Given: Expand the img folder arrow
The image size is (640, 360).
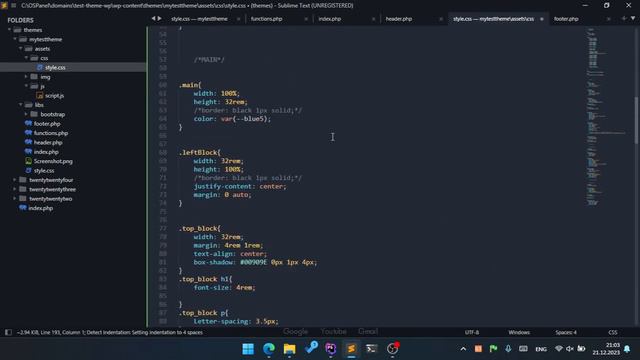Looking at the screenshot, I should point(26,77).
